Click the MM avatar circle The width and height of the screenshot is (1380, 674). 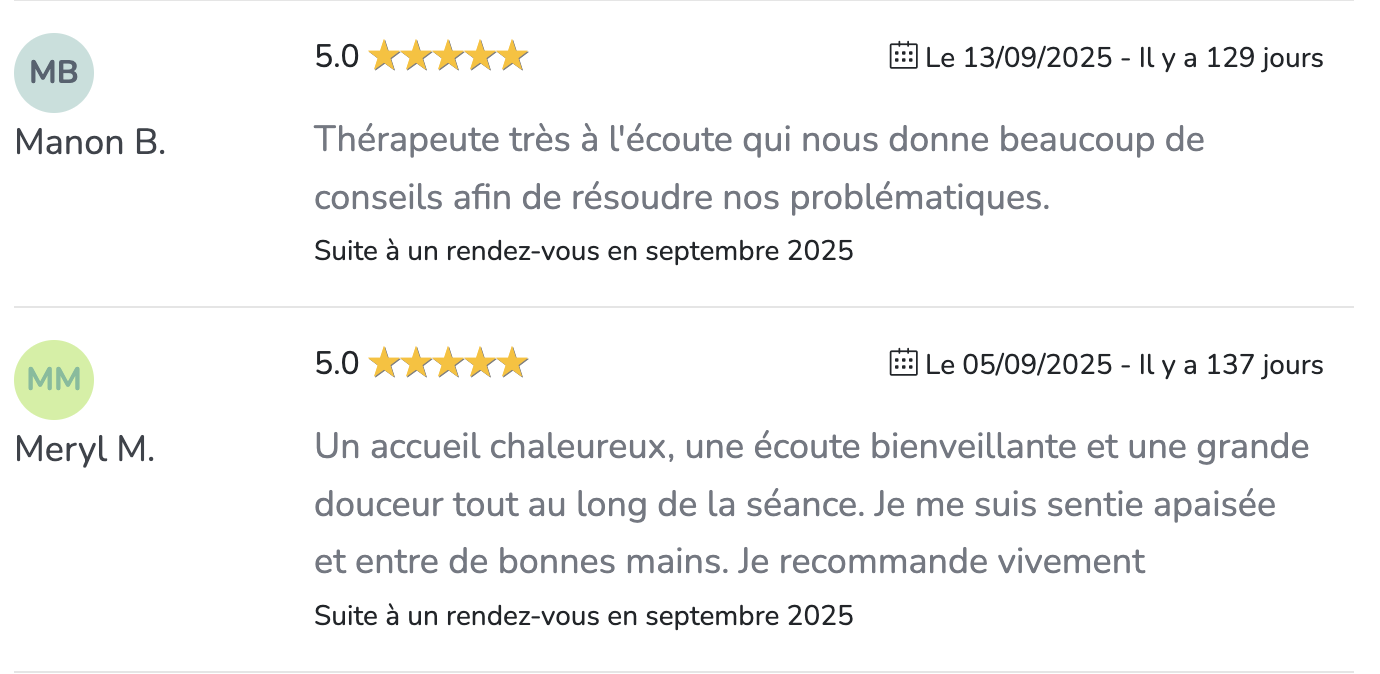[x=54, y=379]
